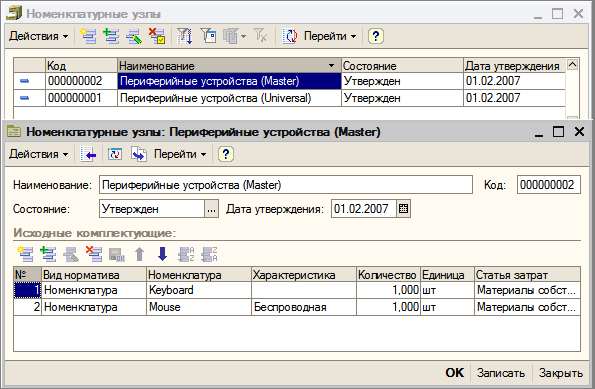Viewport: 595px width, 389px height.
Task: Click Код column header
Action: click(x=81, y=66)
